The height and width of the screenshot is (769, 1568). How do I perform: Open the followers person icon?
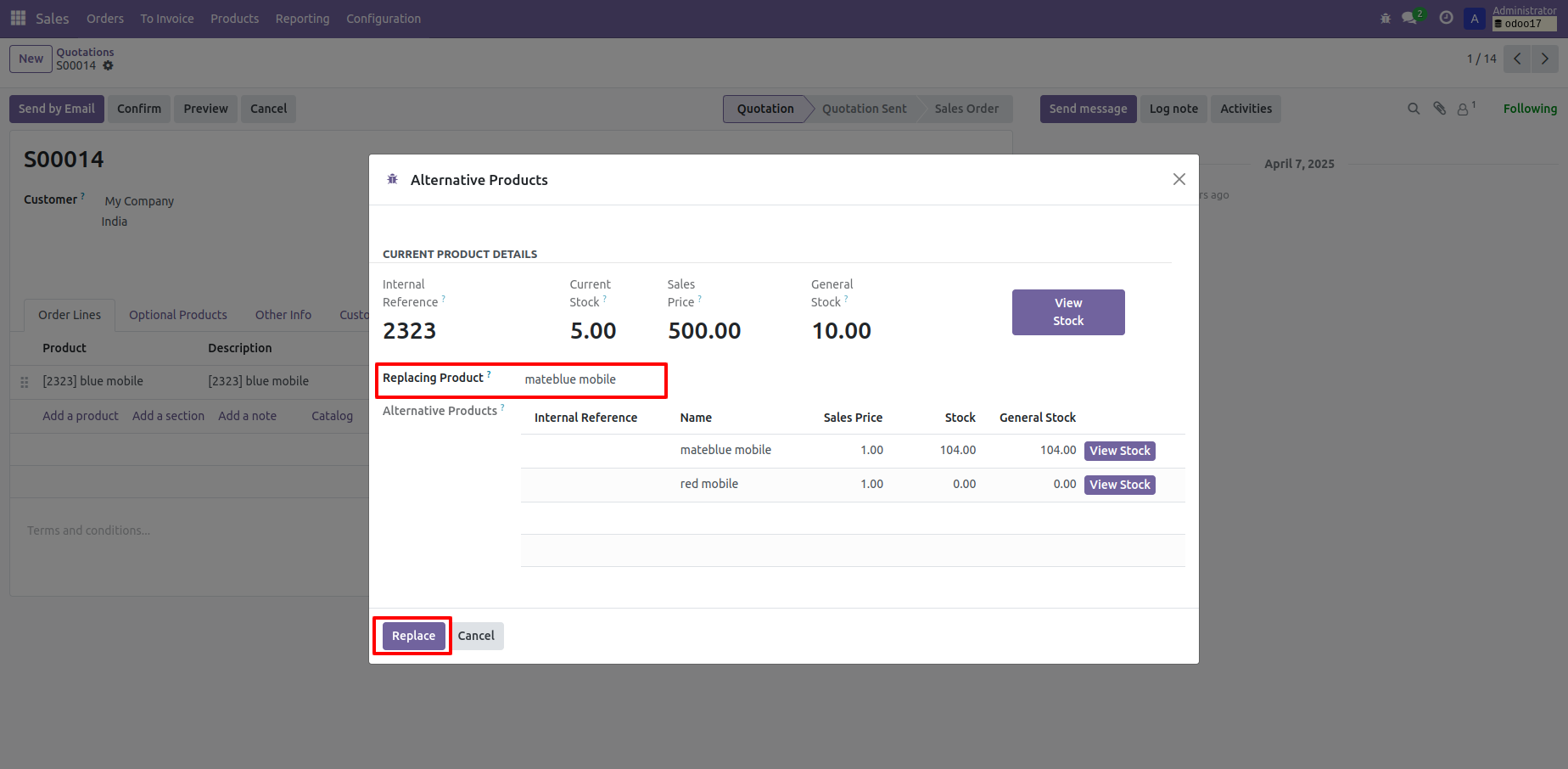click(x=1464, y=109)
